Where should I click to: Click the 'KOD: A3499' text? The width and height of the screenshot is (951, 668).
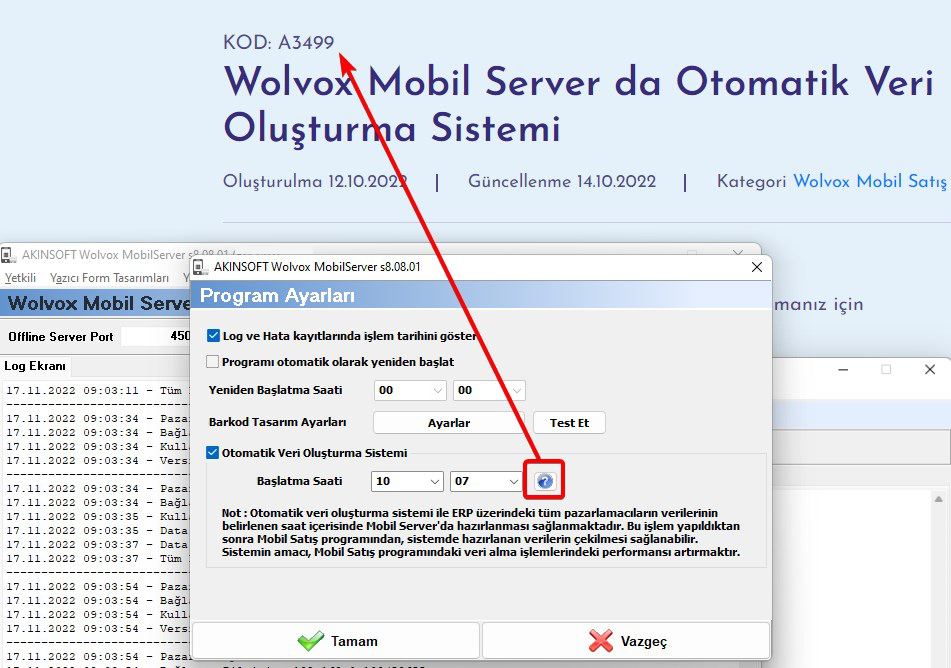(278, 42)
